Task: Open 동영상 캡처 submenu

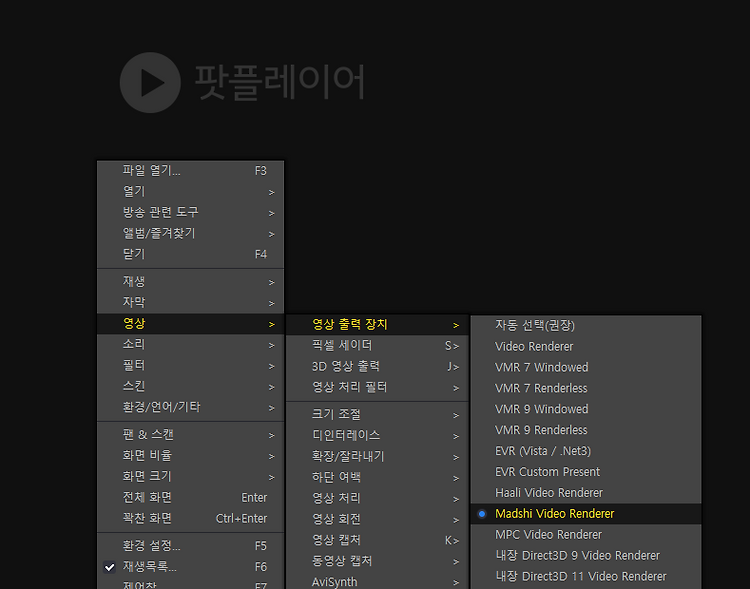Action: pyautogui.click(x=377, y=562)
